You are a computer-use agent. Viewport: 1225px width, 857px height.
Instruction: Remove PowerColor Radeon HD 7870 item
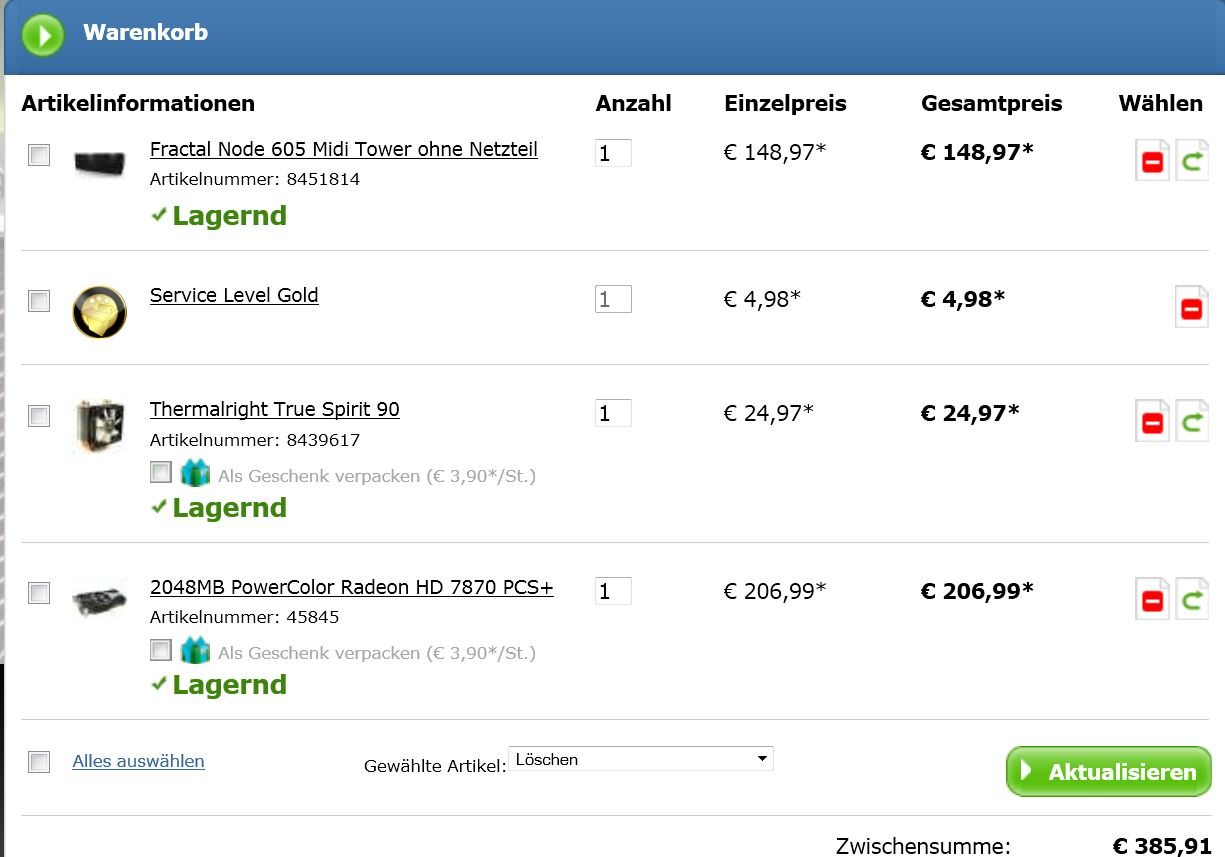point(1152,600)
